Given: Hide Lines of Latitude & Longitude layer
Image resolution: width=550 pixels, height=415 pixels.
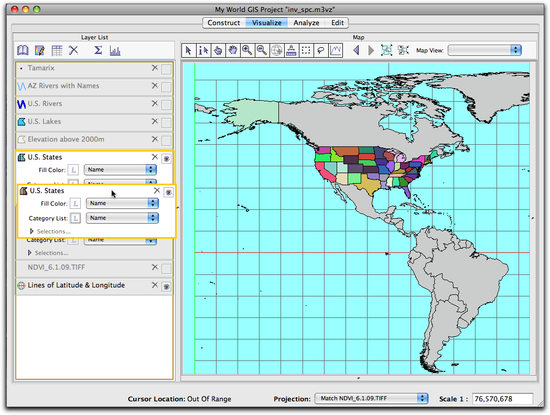Looking at the screenshot, I should [166, 287].
